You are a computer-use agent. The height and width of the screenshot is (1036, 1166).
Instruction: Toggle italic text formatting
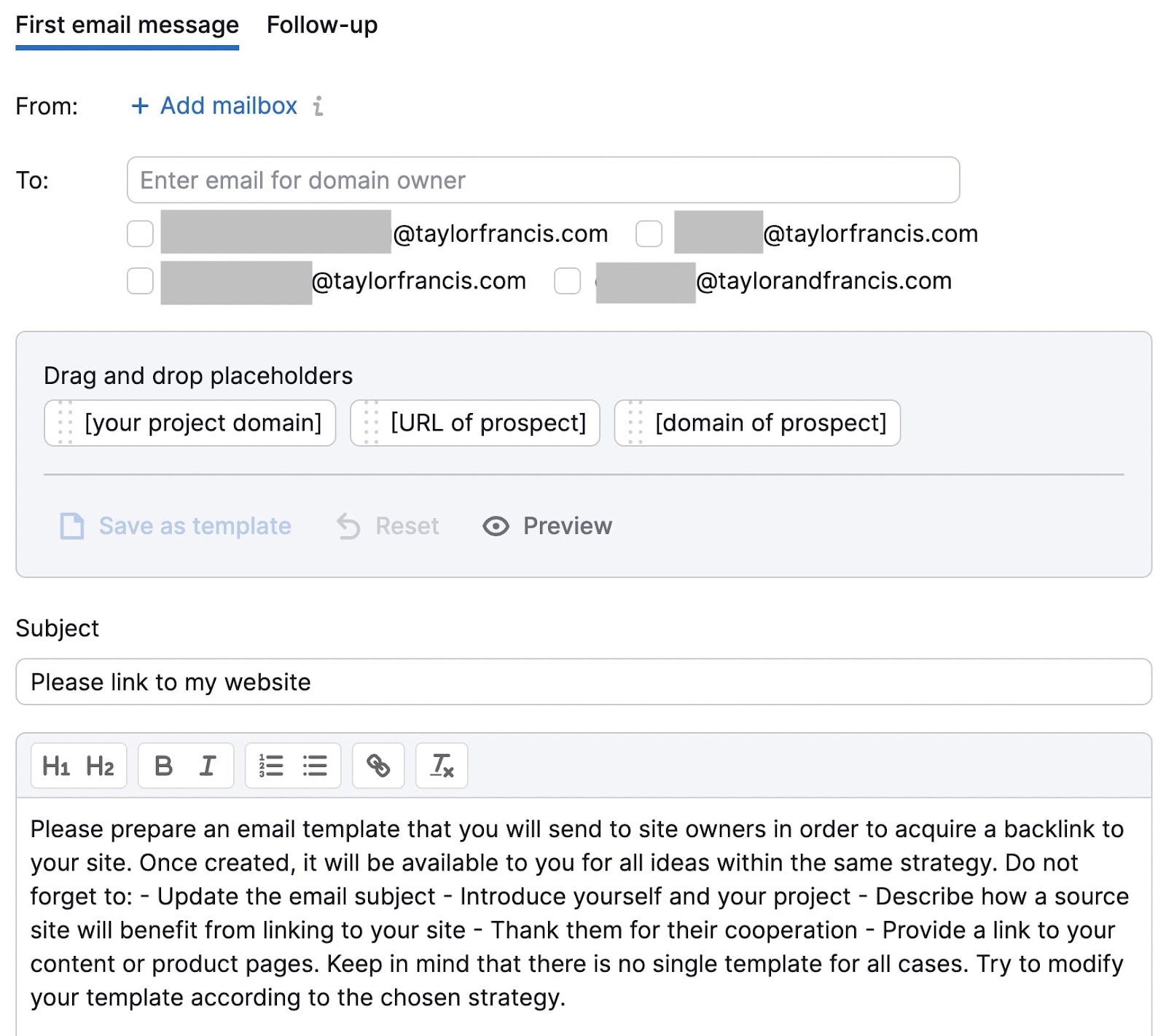pos(208,766)
